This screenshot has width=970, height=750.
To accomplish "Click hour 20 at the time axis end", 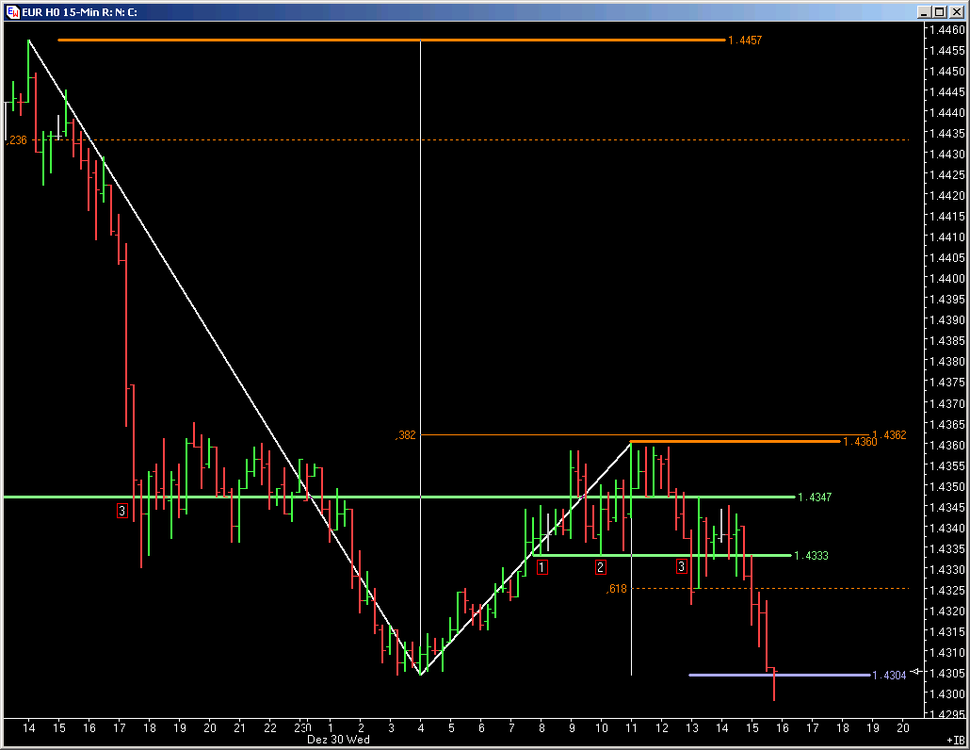I will [x=903, y=728].
